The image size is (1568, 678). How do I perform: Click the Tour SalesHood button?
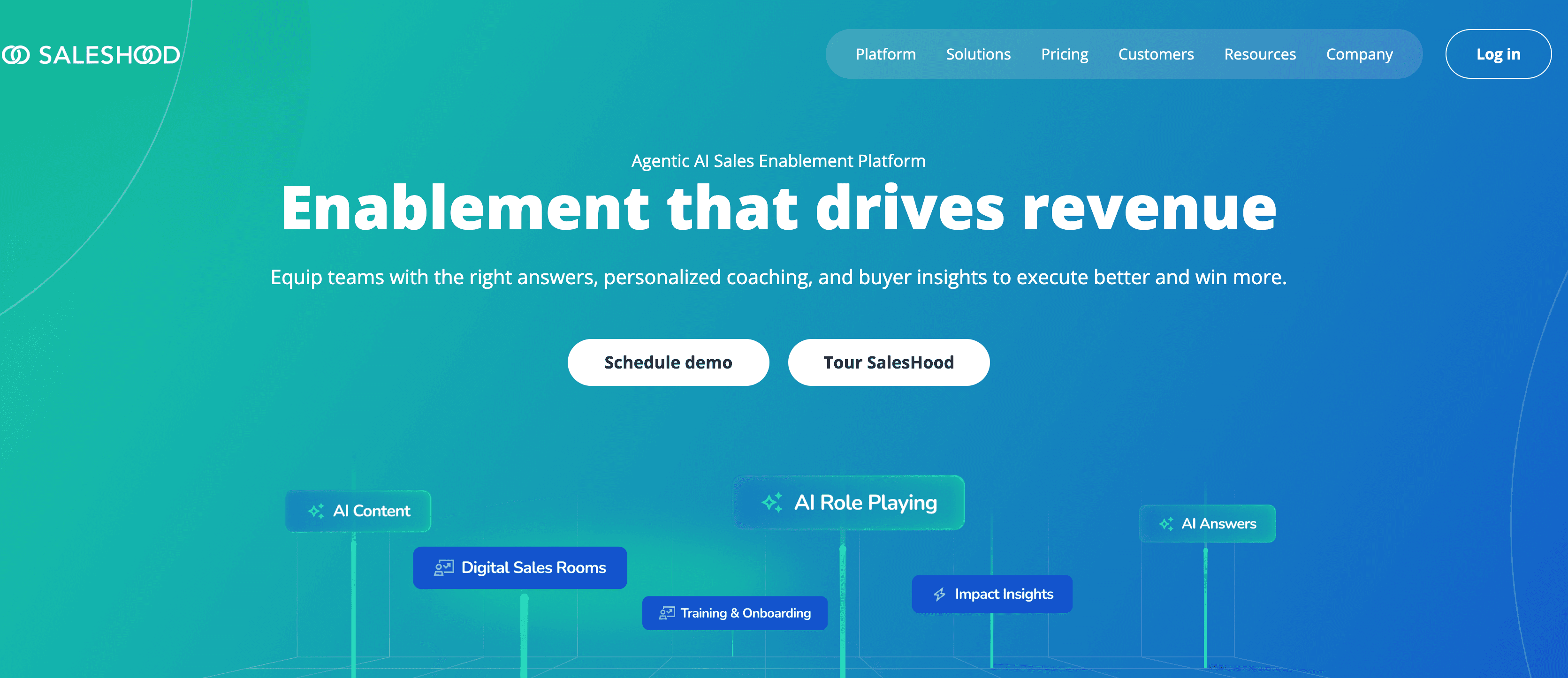pos(888,362)
